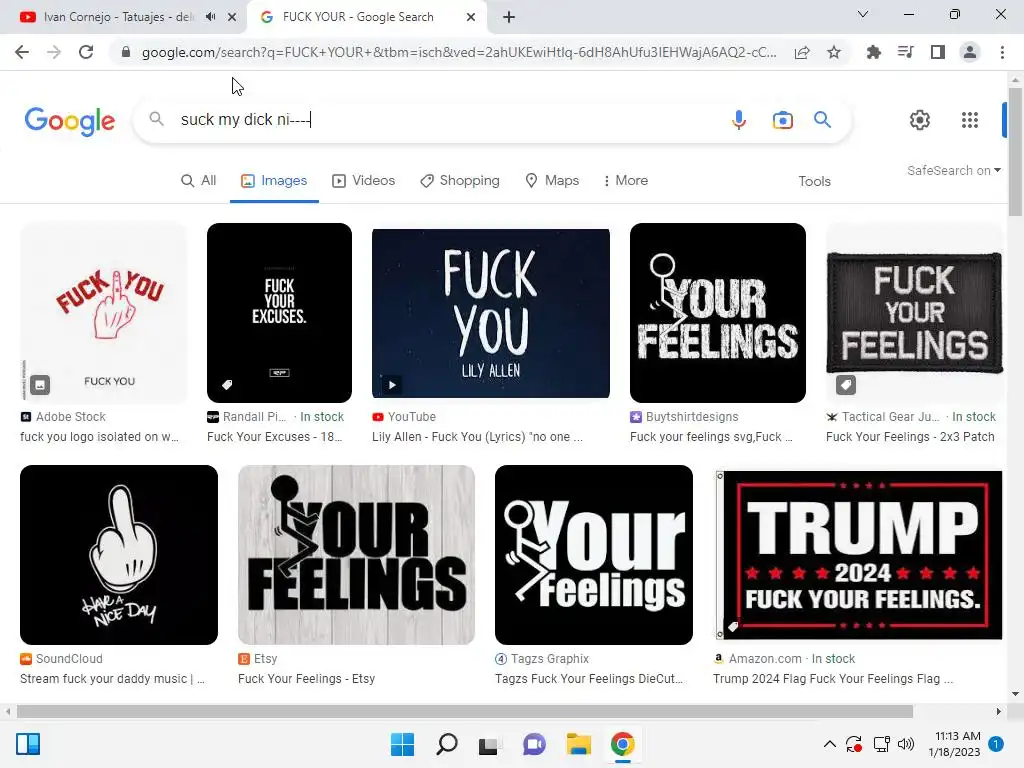Click the share page icon in address bar
Image resolution: width=1024 pixels, height=768 pixels.
tap(802, 52)
